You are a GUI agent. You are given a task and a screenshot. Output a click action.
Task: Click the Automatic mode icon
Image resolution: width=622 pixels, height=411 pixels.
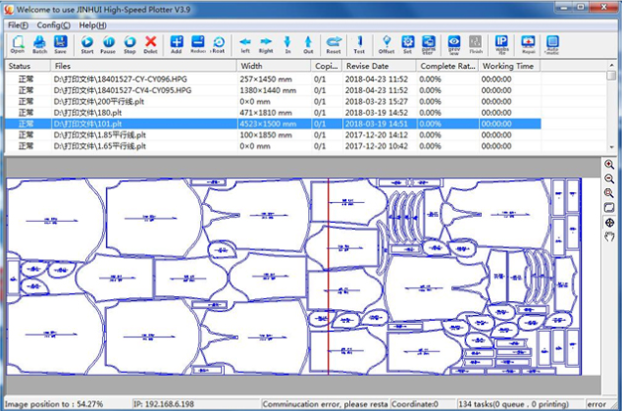point(552,44)
